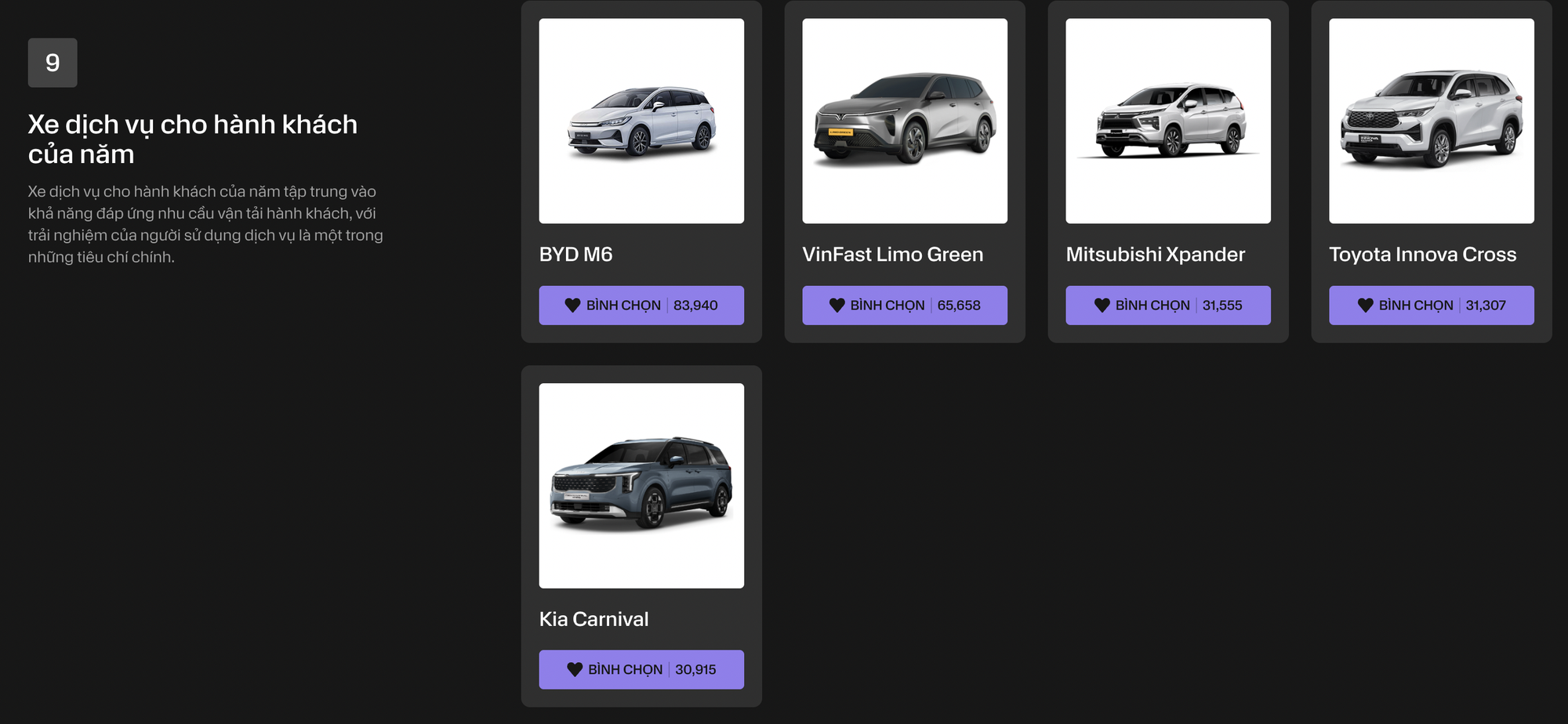This screenshot has width=1568, height=724.
Task: Select the VinFast Limo Green title
Action: (892, 255)
